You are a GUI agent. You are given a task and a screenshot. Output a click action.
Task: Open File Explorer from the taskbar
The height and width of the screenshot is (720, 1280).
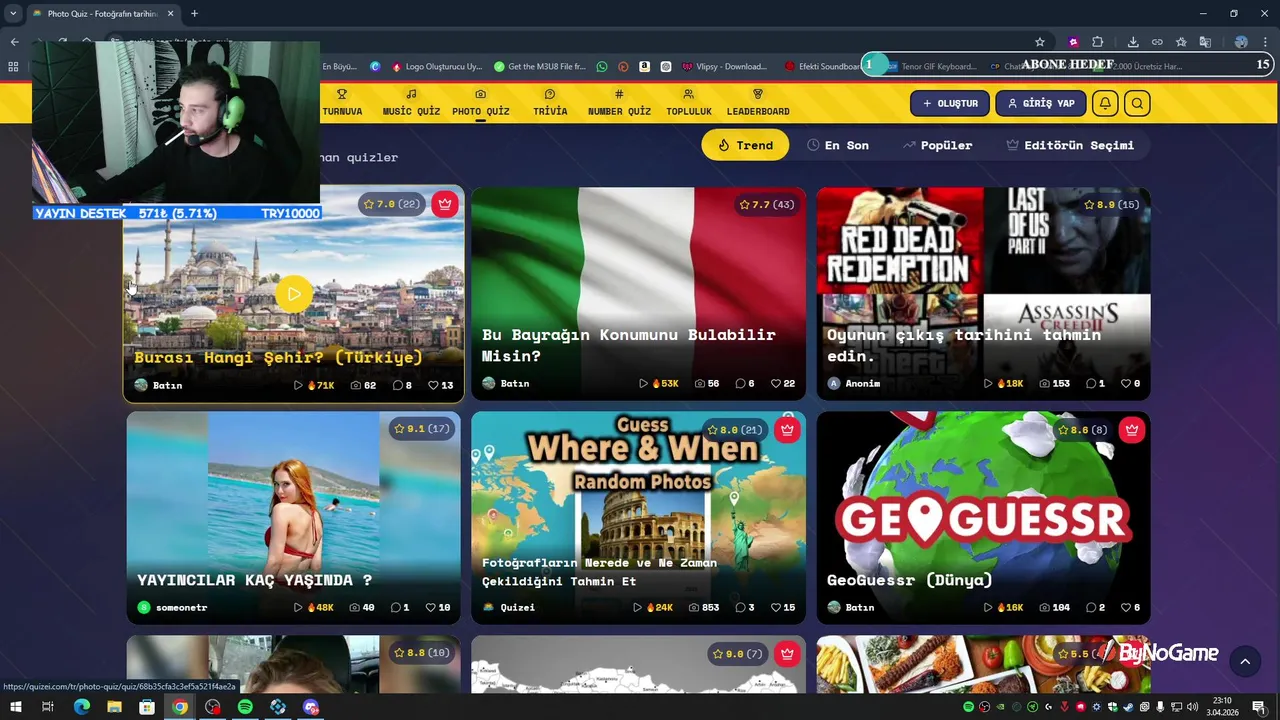pyautogui.click(x=114, y=707)
